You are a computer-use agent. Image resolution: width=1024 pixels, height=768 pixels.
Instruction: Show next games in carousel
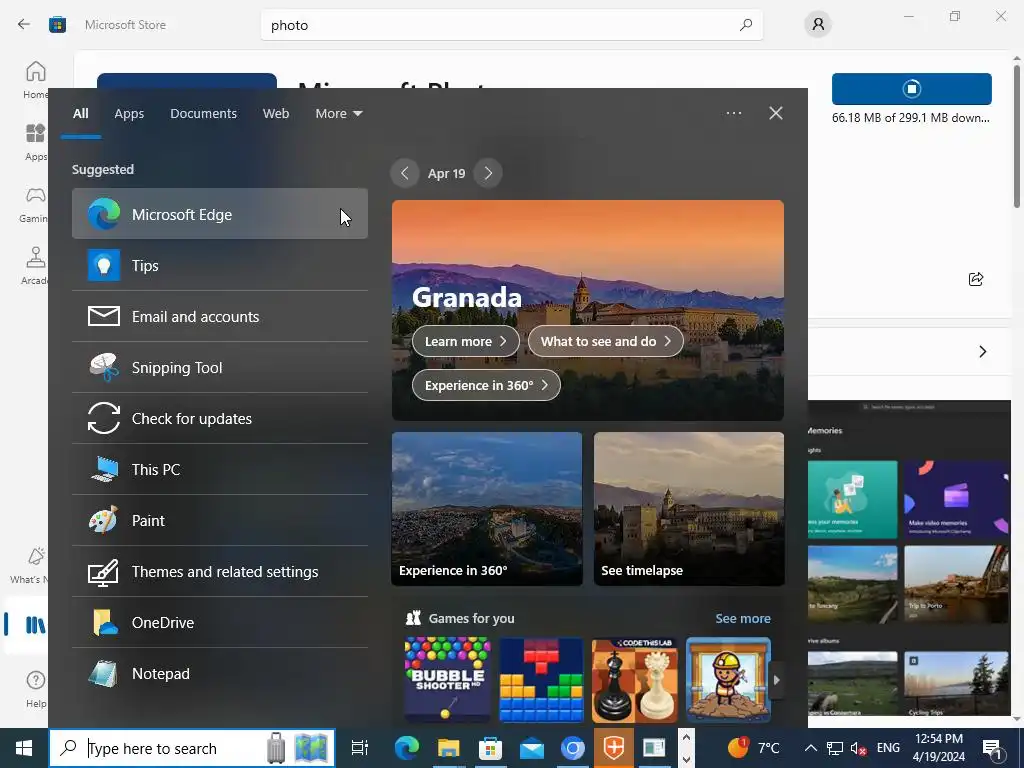[776, 680]
